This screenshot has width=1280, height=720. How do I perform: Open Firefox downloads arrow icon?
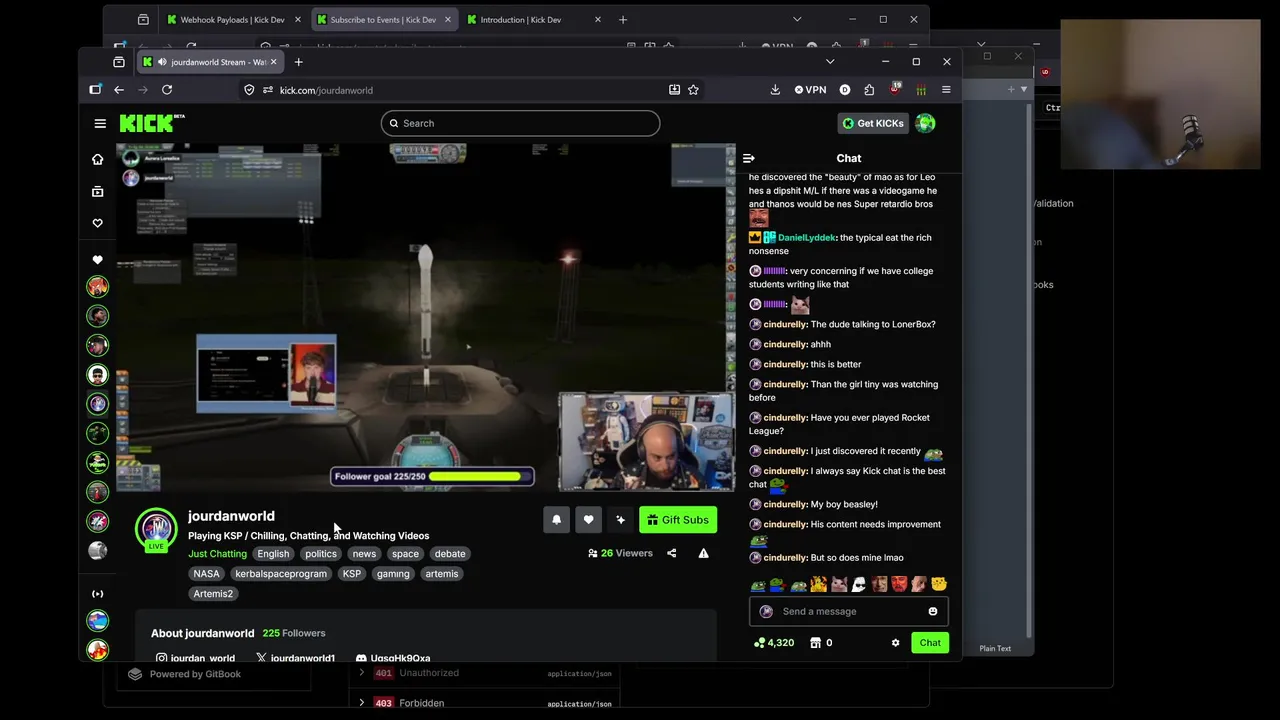pyautogui.click(x=775, y=90)
